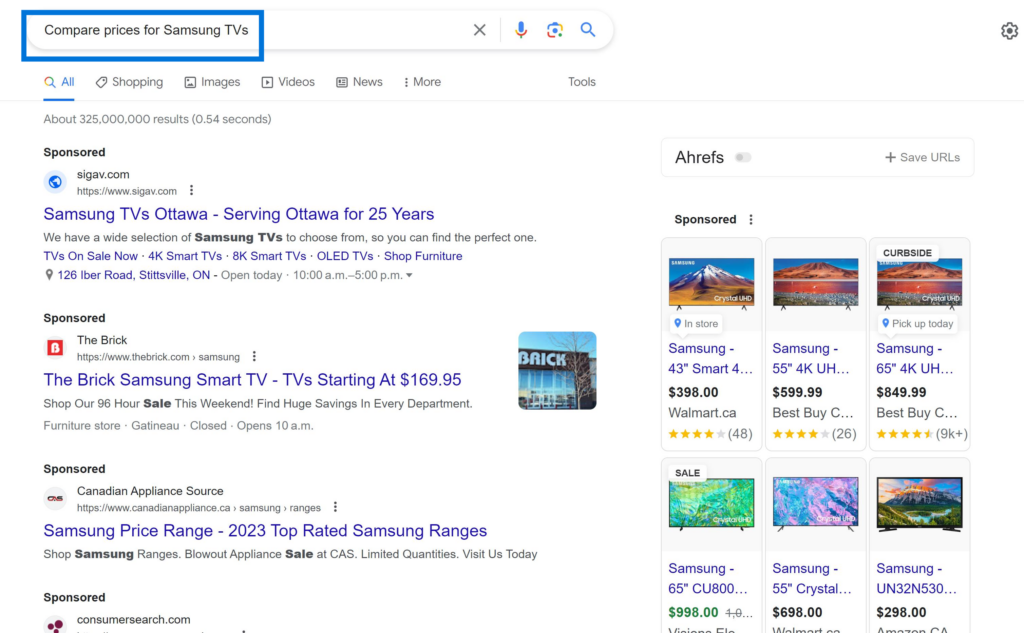1024x633 pixels.
Task: Click the location pin beside 126 Iber Road
Action: click(47, 274)
